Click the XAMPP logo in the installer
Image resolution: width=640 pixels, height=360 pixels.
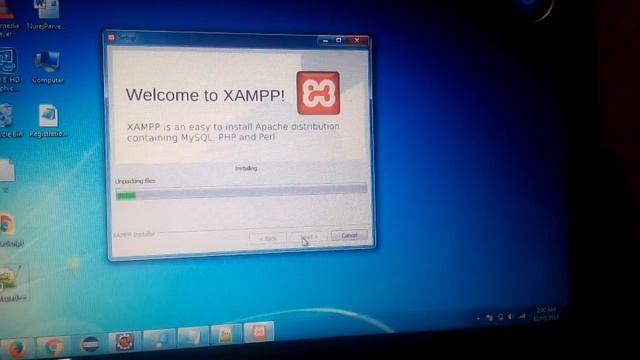pos(318,93)
